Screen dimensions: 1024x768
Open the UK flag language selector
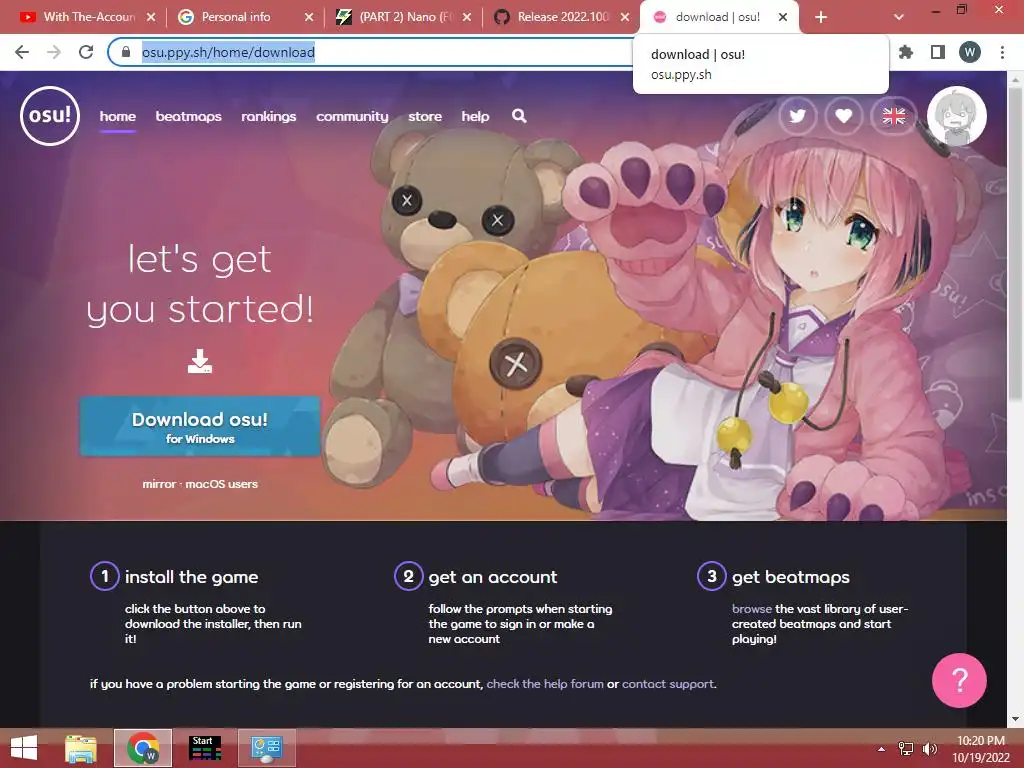[893, 116]
